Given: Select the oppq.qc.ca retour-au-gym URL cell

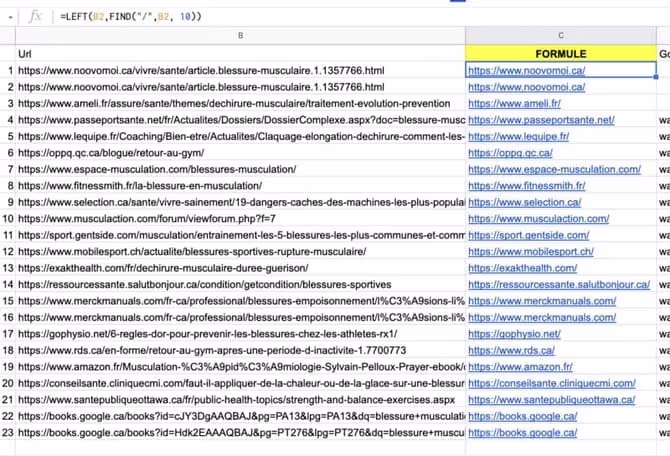Looking at the screenshot, I should coord(241,153).
